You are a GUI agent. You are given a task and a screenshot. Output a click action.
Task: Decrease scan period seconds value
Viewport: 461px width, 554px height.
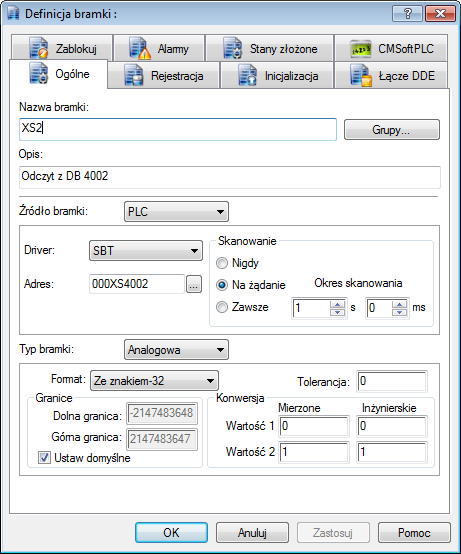337,312
